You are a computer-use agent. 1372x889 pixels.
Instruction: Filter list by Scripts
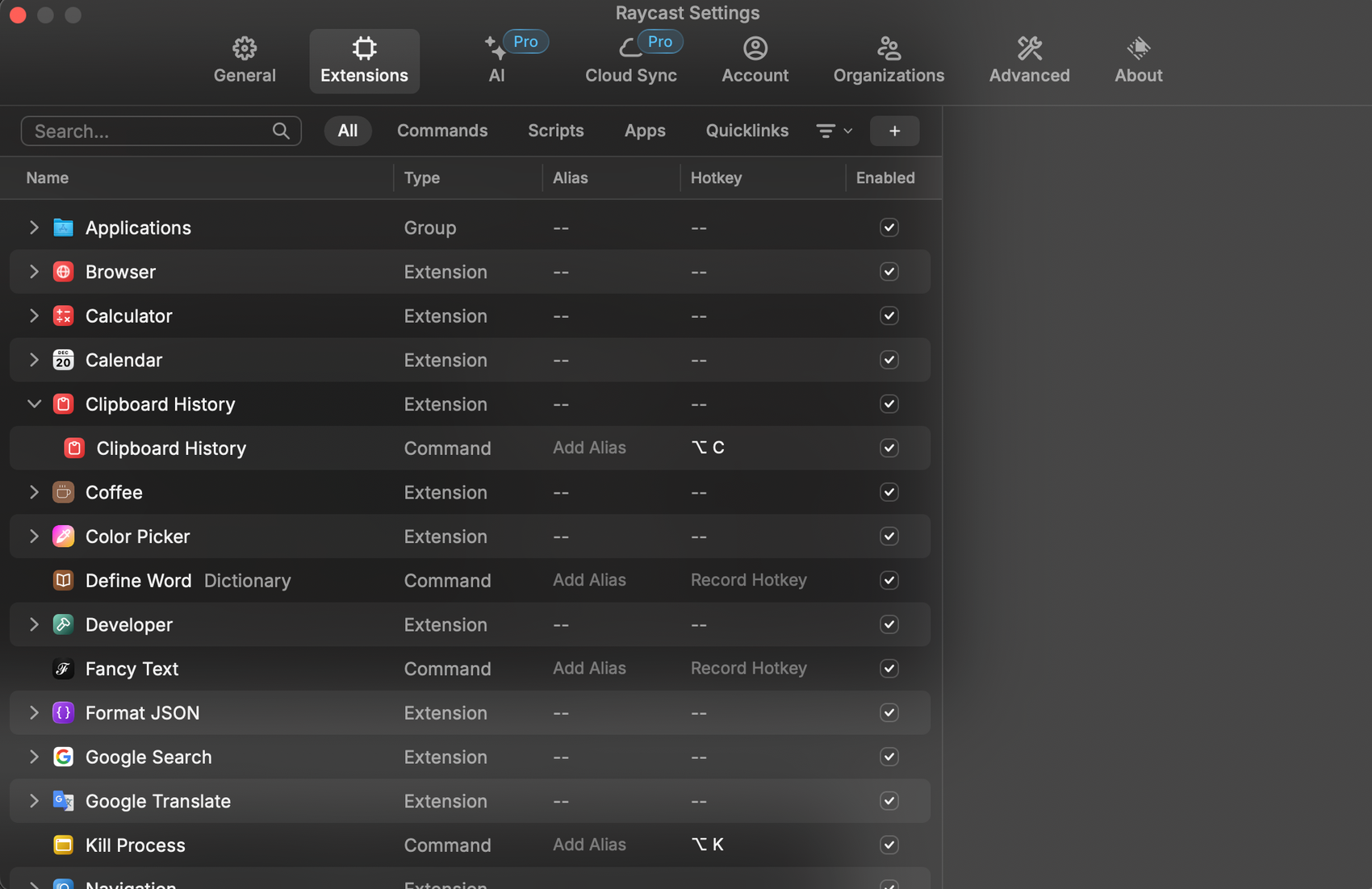[555, 131]
